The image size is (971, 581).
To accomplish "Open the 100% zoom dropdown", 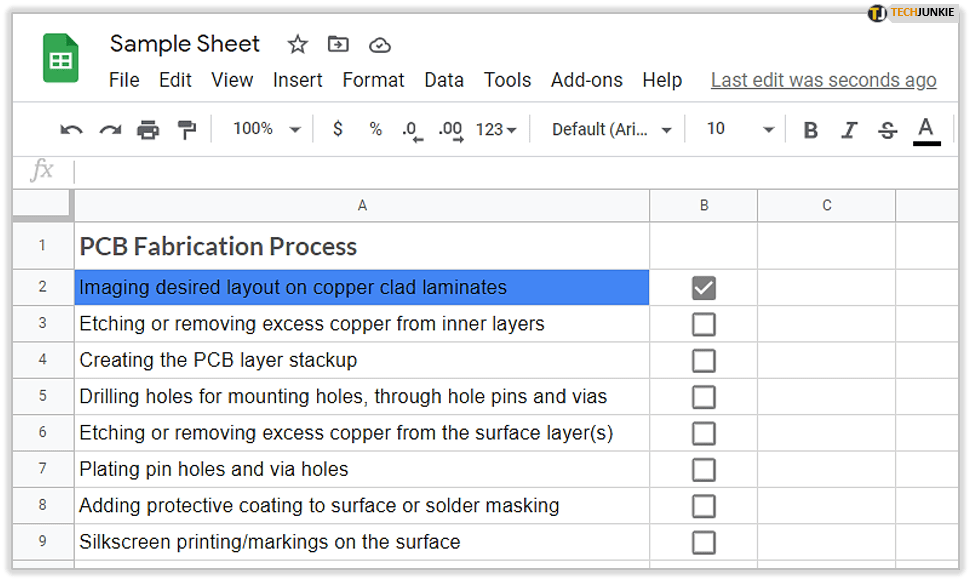I will point(267,129).
